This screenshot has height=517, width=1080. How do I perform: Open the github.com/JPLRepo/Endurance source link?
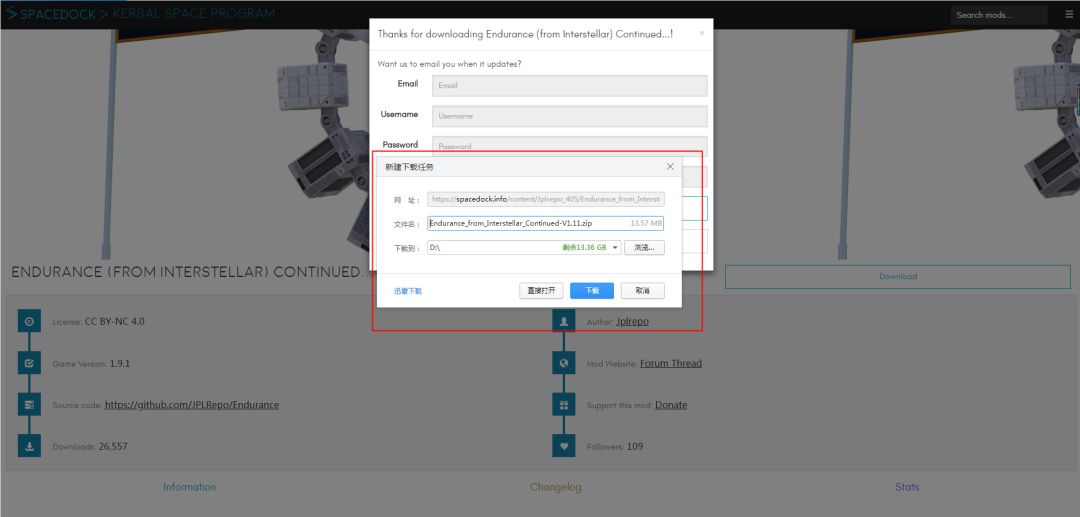(x=192, y=405)
